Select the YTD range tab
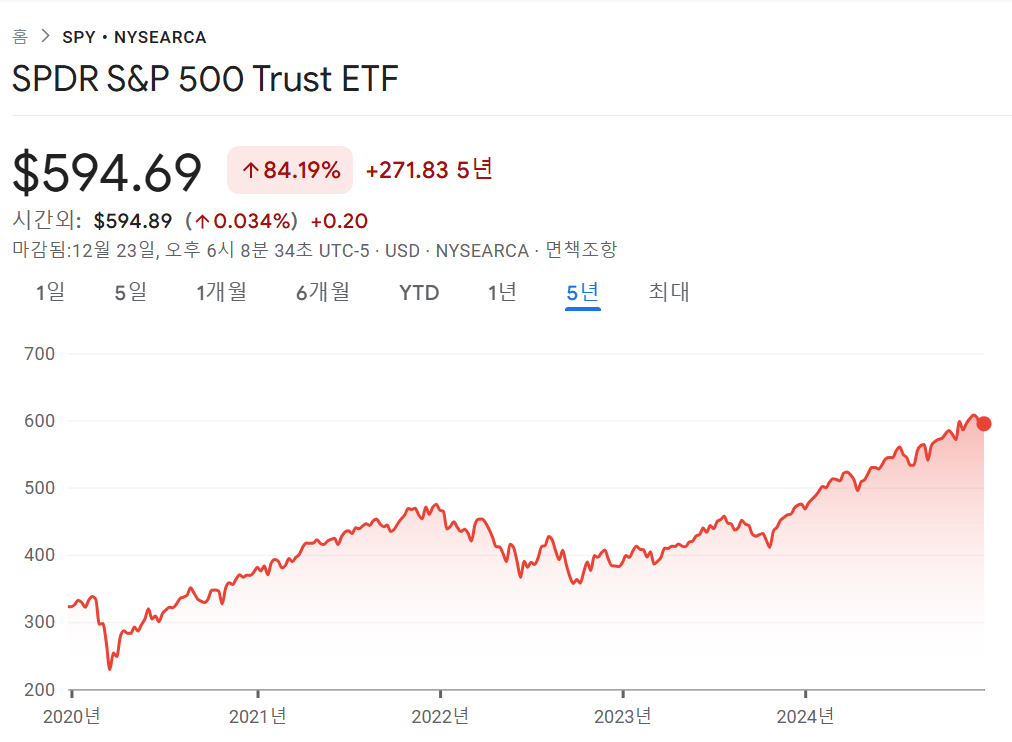Image resolution: width=1012 pixels, height=742 pixels. tap(419, 292)
